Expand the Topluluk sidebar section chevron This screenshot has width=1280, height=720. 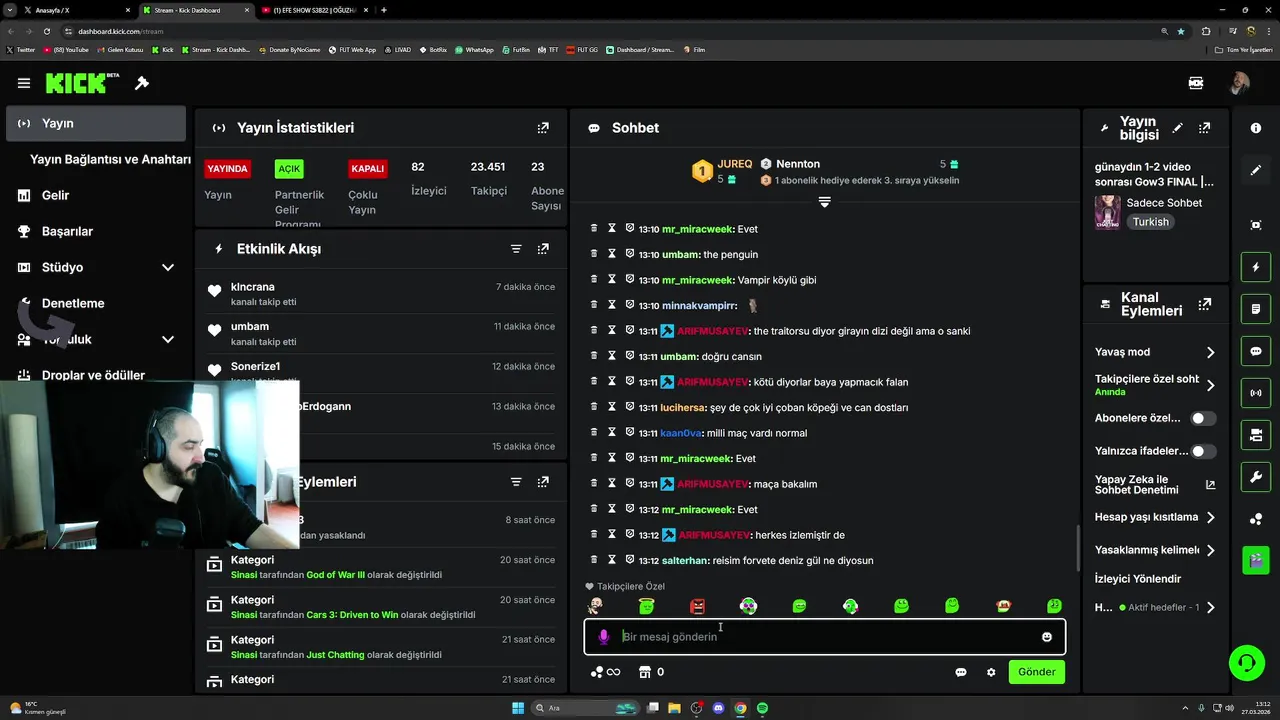point(167,339)
